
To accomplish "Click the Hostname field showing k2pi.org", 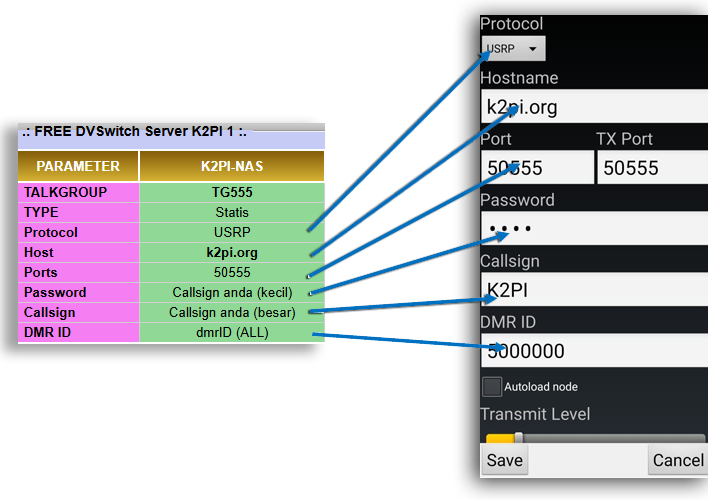I will pyautogui.click(x=594, y=107).
